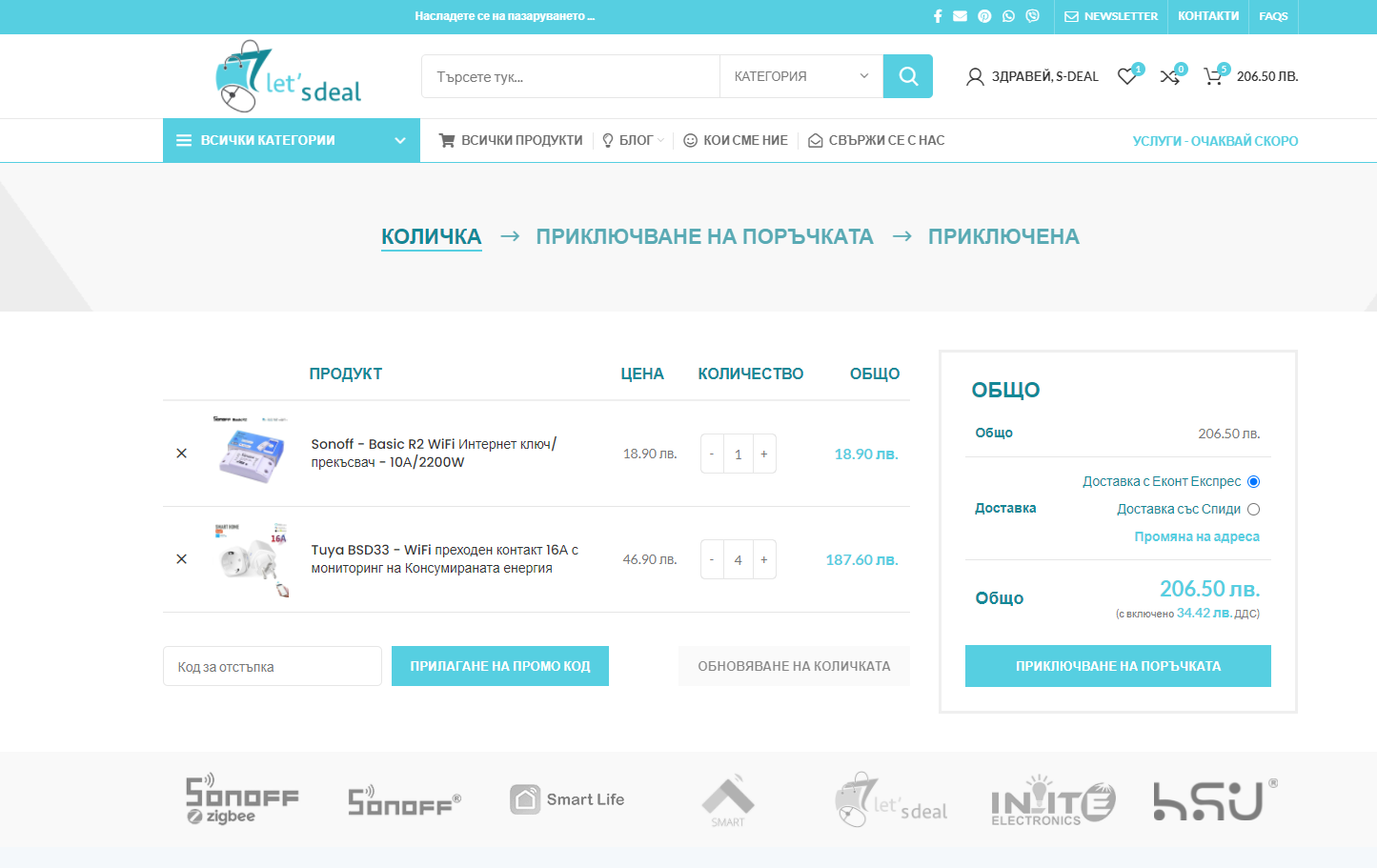Remove Tuya BSD33 from cart

click(181, 559)
